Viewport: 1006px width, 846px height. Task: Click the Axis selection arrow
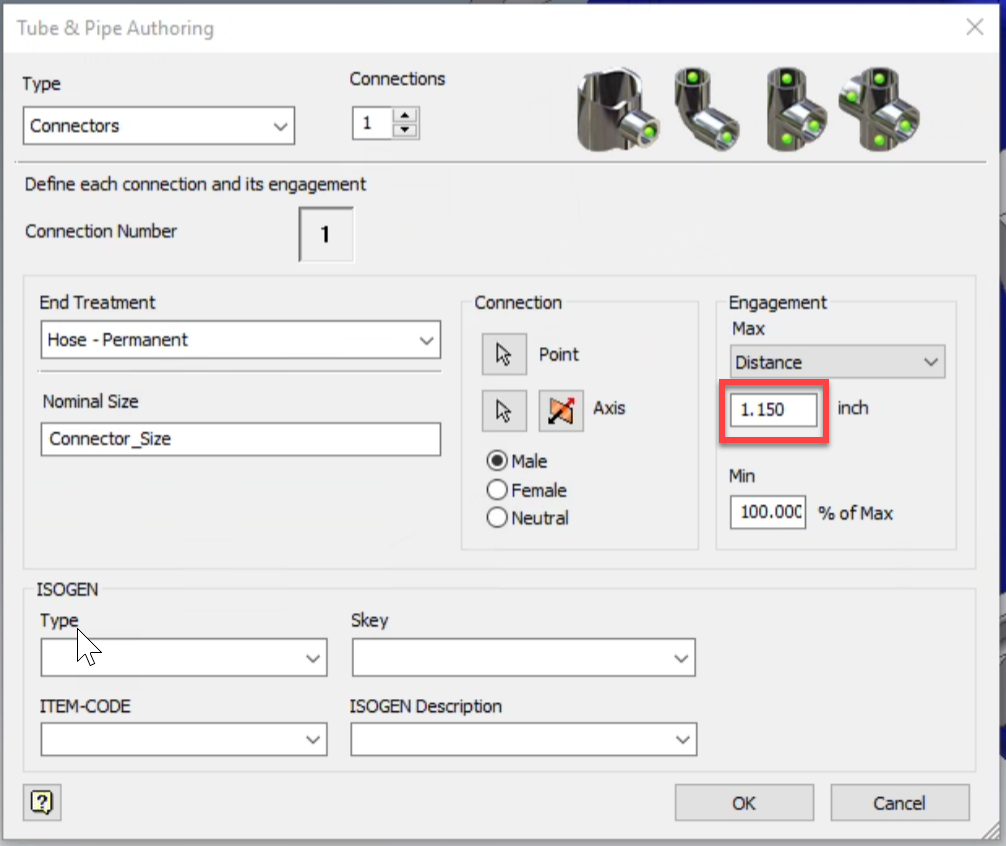point(504,410)
